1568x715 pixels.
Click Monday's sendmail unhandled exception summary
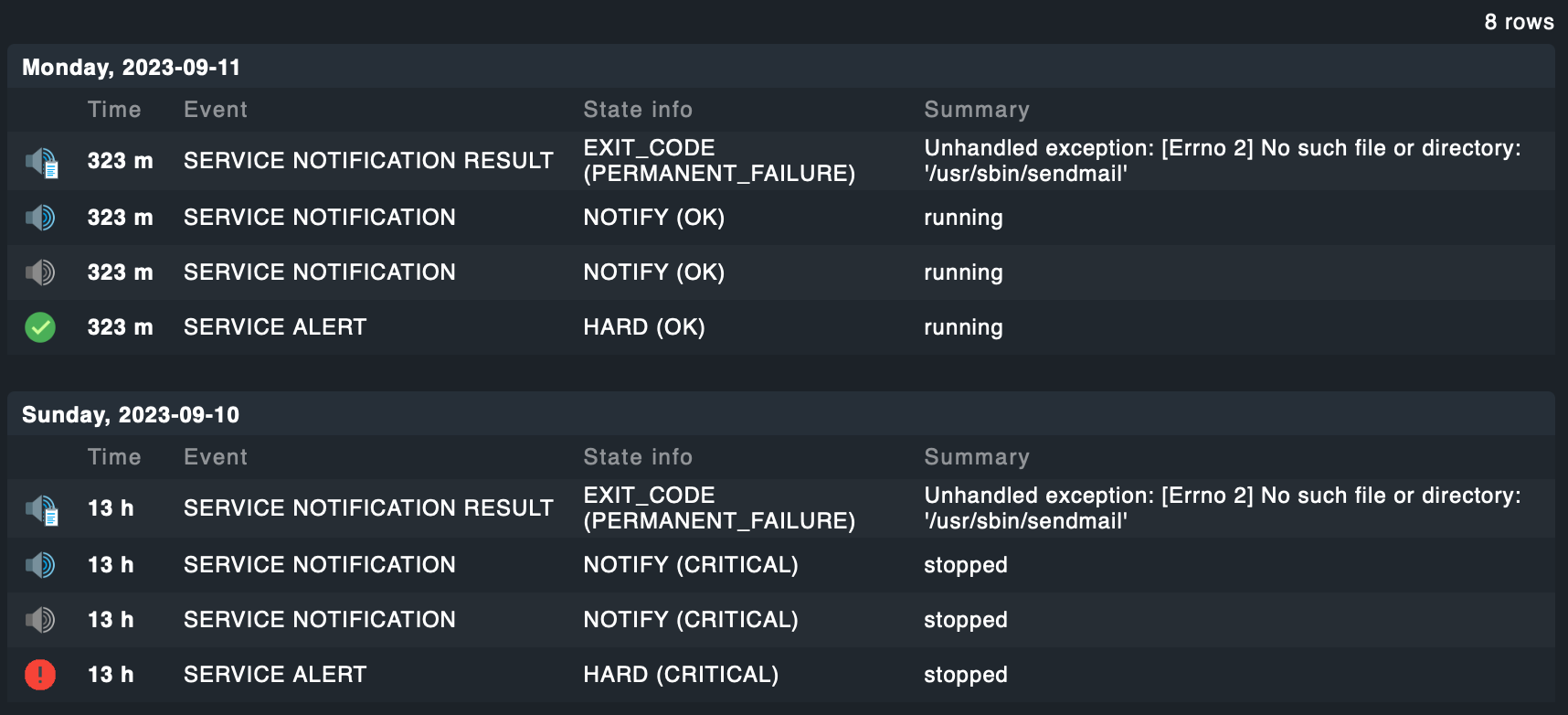[x=1222, y=161]
